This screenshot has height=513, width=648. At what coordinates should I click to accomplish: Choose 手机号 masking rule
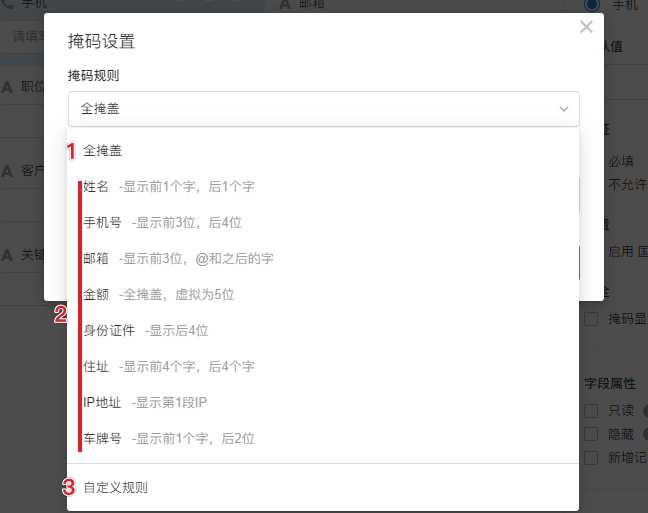pos(323,222)
